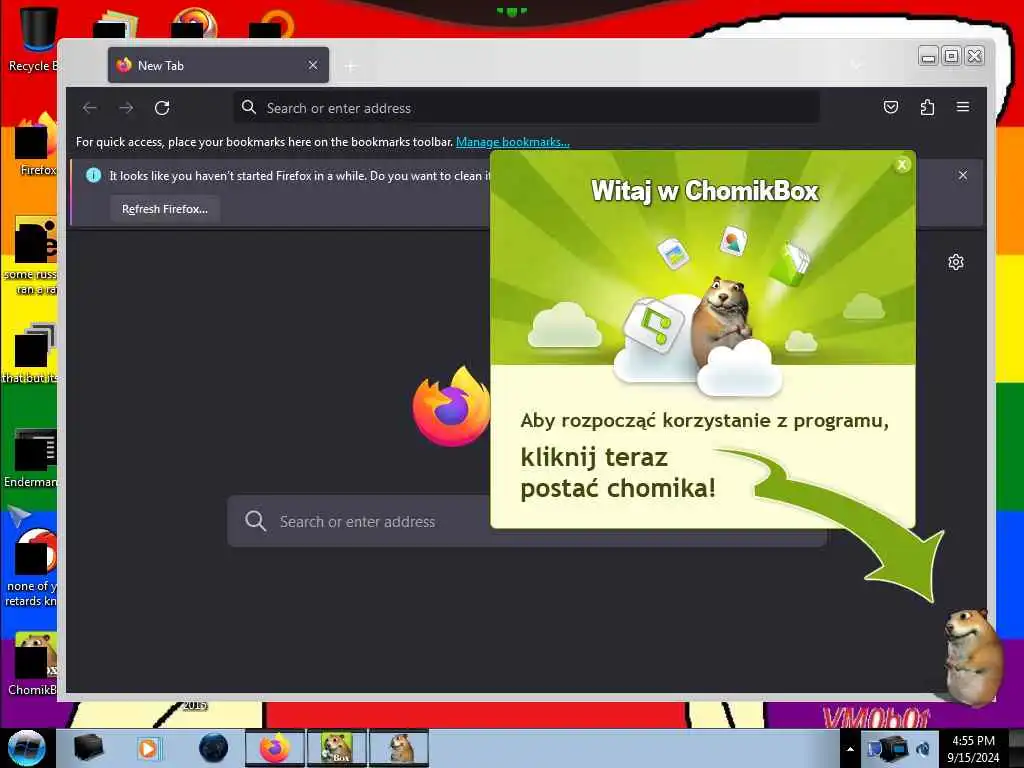Reload the current page
Viewport: 1024px width, 768px height.
click(162, 108)
